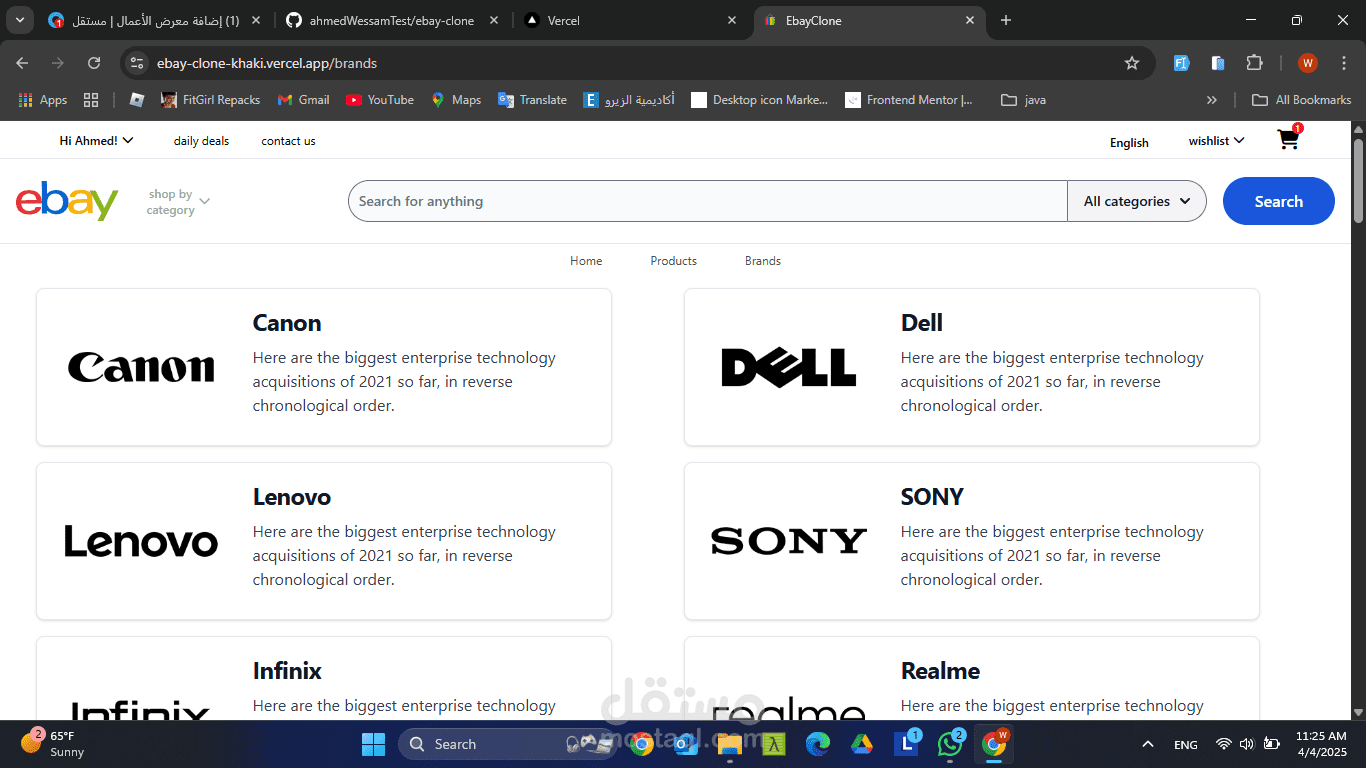Open the Frontend Mentor bookmark

pyautogui.click(x=909, y=100)
